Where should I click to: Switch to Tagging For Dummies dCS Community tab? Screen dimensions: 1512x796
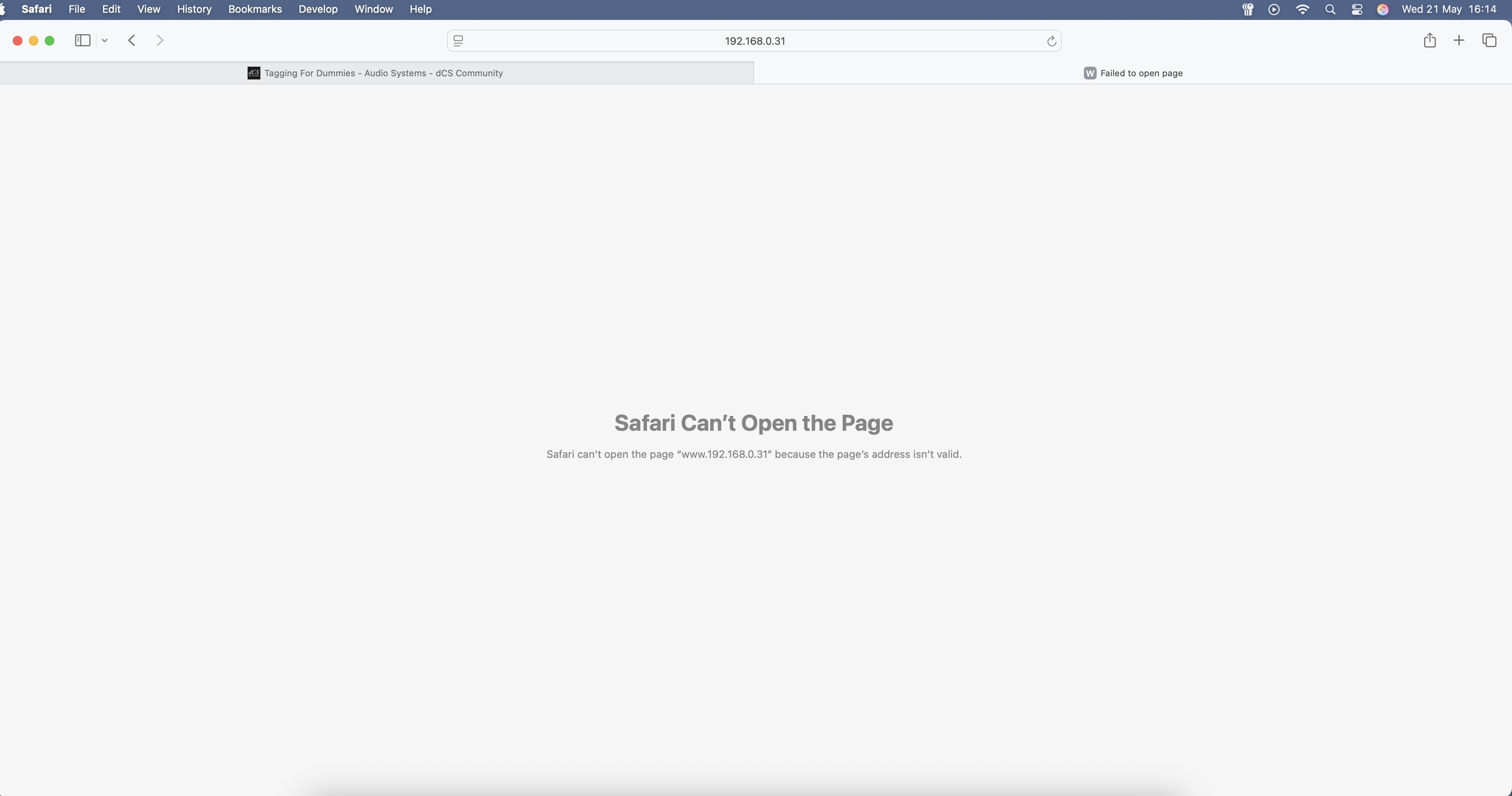376,73
